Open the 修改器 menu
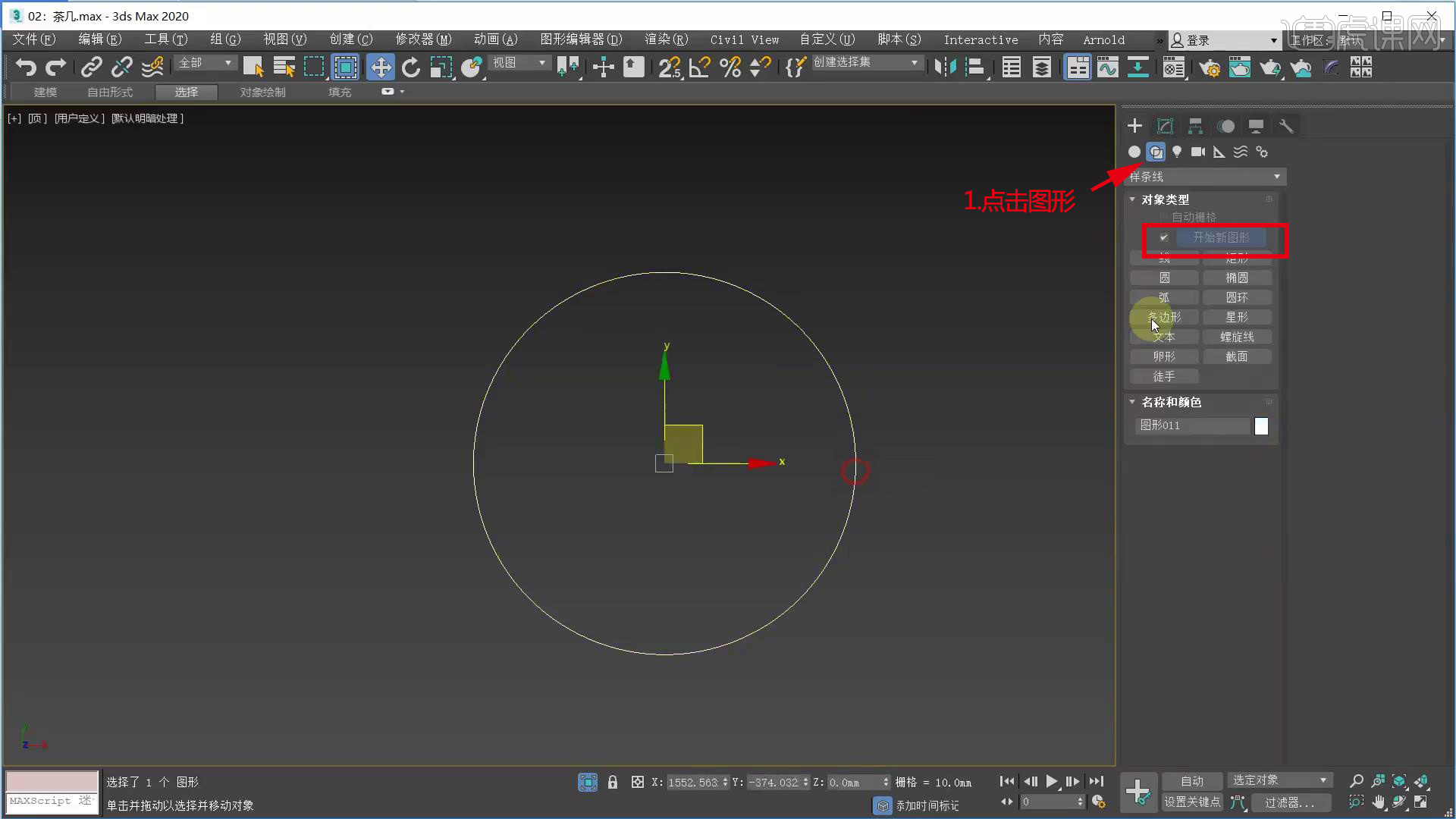Viewport: 1456px width, 819px height. click(423, 39)
